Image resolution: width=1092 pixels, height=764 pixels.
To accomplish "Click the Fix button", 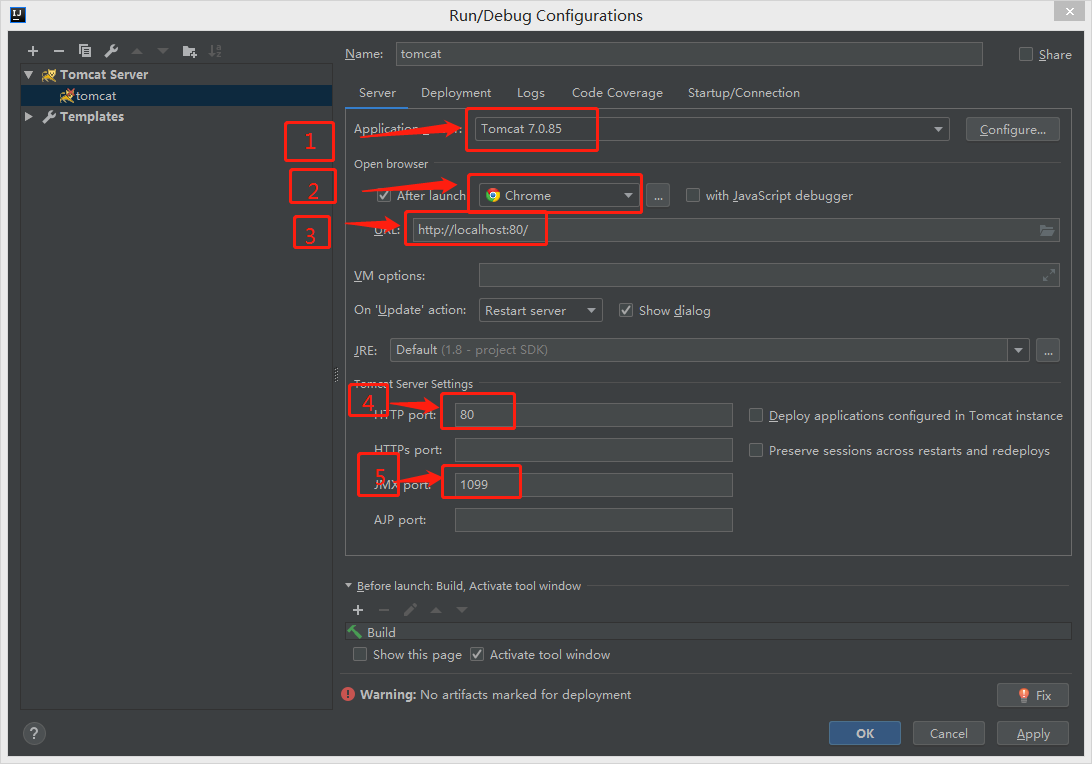I will (x=1033, y=695).
